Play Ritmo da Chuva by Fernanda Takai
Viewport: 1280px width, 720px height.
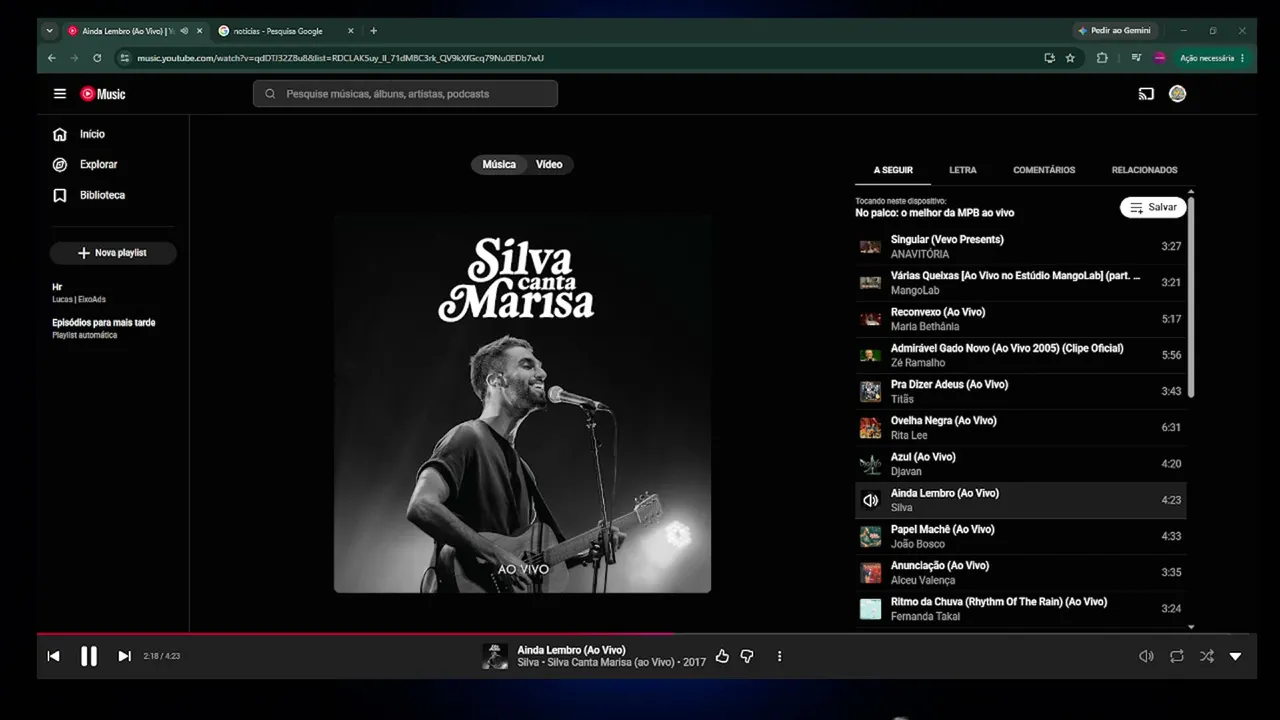pos(1021,609)
